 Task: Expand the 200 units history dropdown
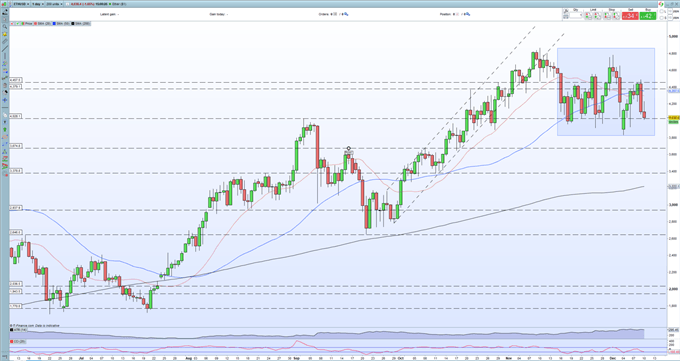tap(54, 4)
